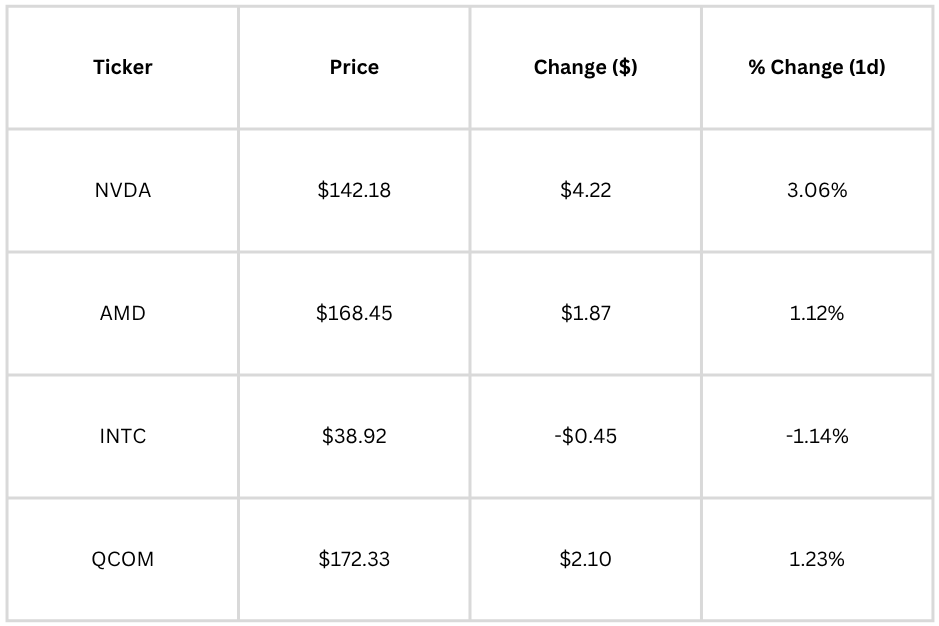Viewport: 939px width, 626px height.
Task: Click the $38.92 price cell
Action: coord(354,436)
